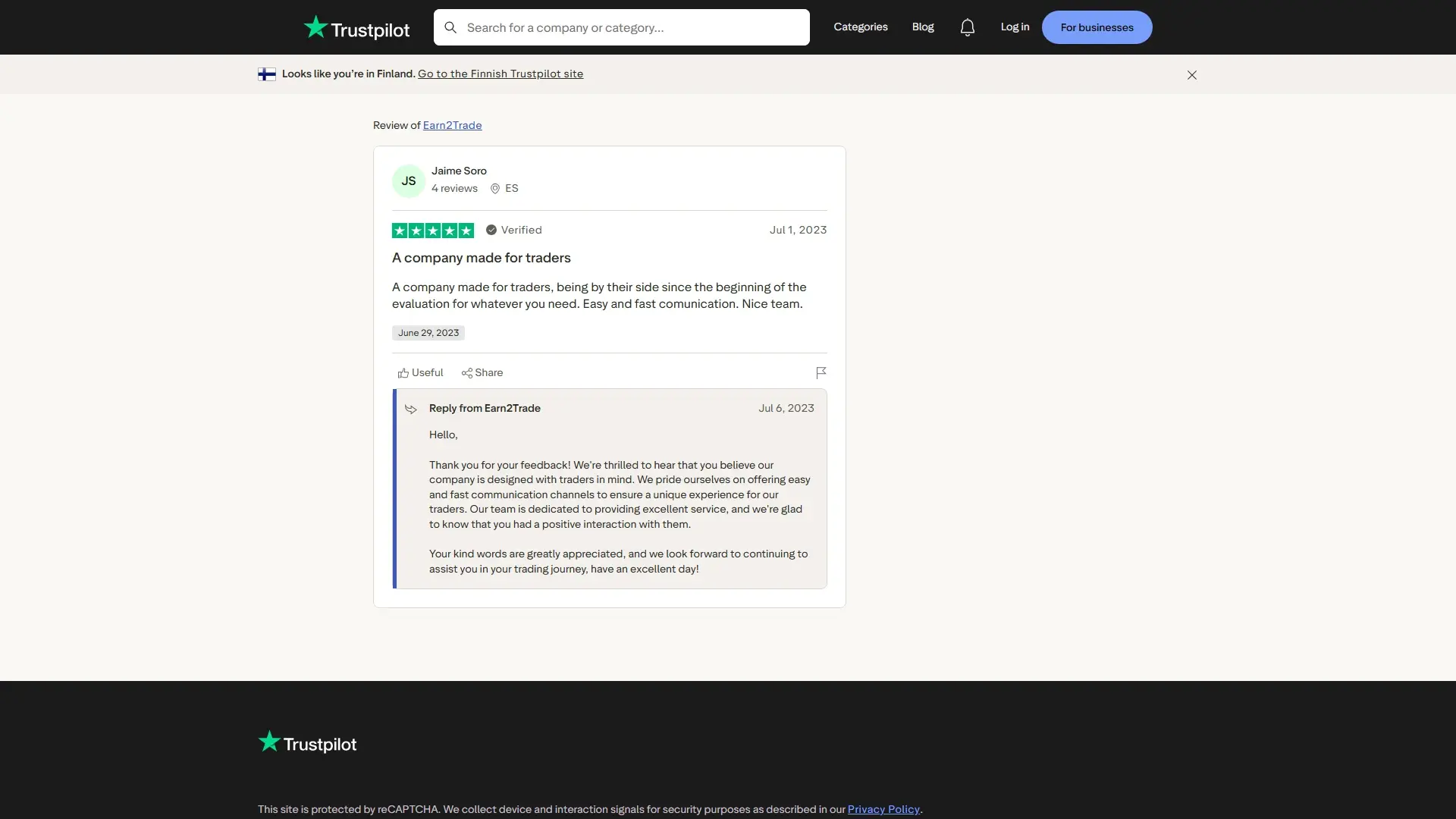Open the notifications bell
Image resolution: width=1456 pixels, height=819 pixels.
968,27
